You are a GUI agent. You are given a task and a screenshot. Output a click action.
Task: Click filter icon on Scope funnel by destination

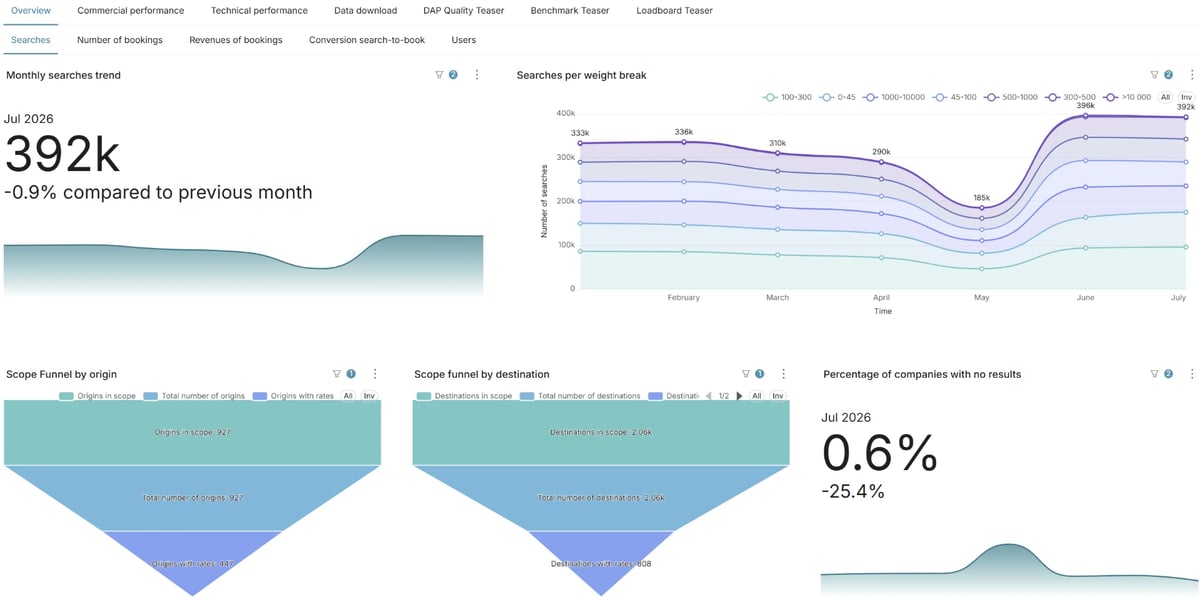(745, 374)
